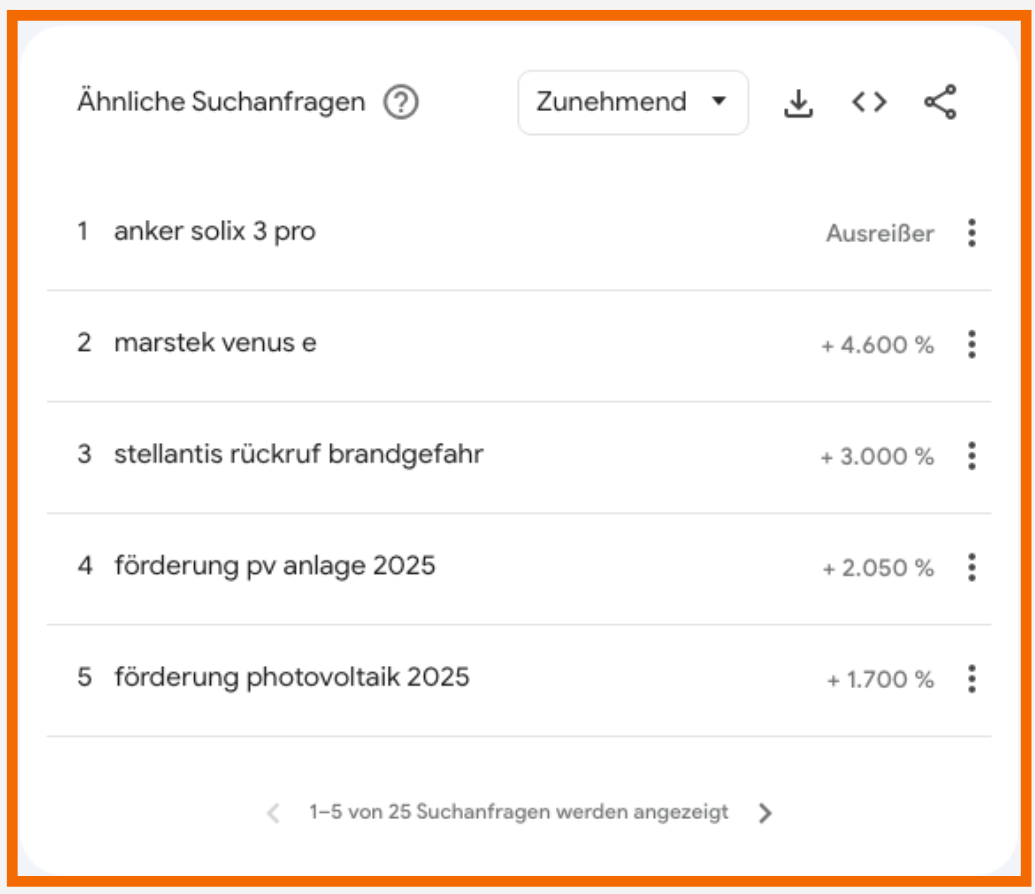The width and height of the screenshot is (1035, 894).
Task: Open three-dot menu for förderung photovoltaik 2025
Action: [x=971, y=680]
